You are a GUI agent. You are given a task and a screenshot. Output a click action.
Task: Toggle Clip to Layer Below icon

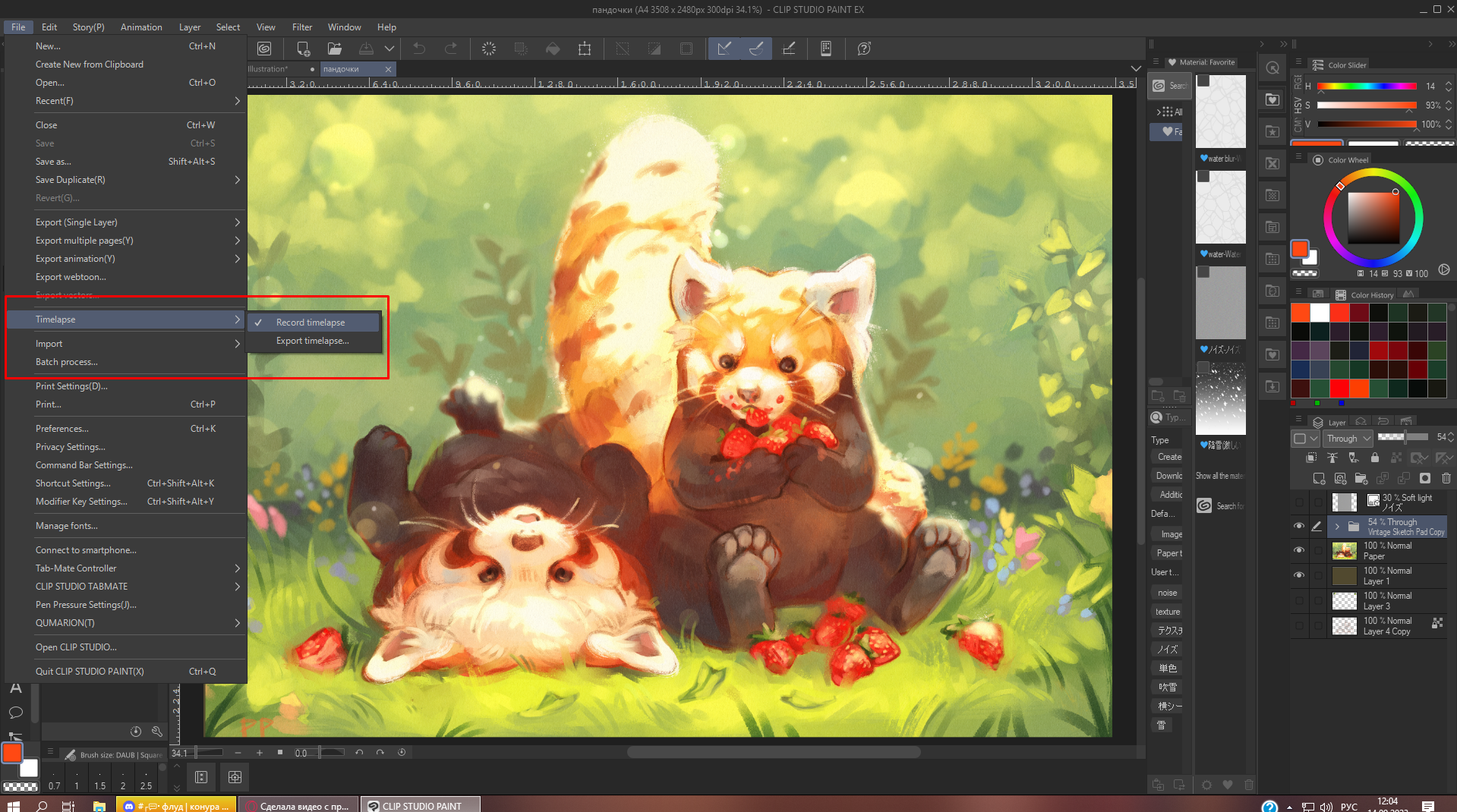1311,458
